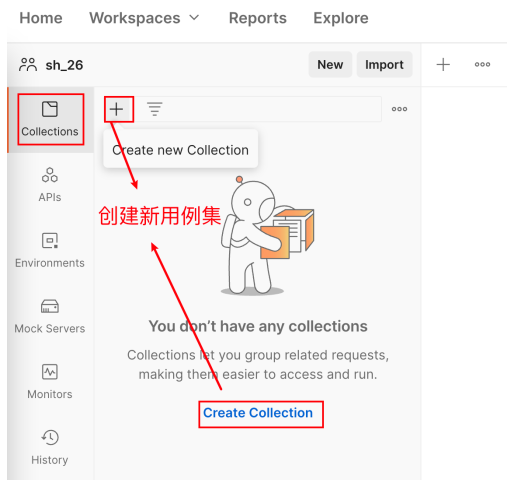Open the Explore menu item

point(341,18)
